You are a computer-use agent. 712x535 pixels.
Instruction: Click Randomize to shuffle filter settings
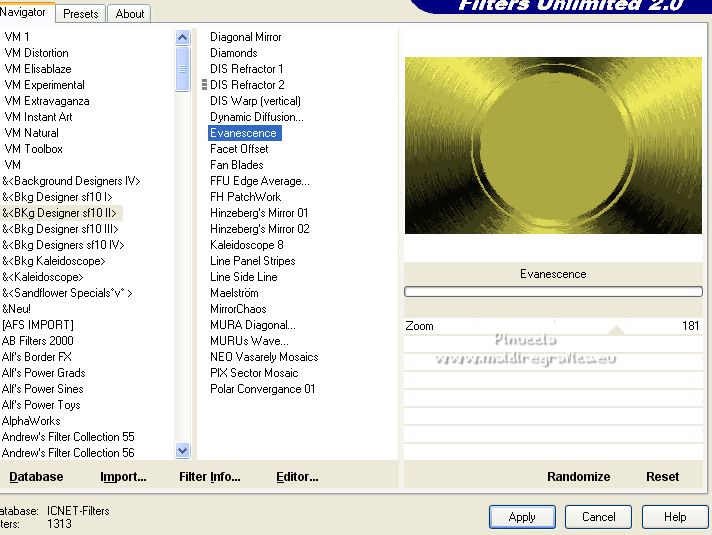578,476
